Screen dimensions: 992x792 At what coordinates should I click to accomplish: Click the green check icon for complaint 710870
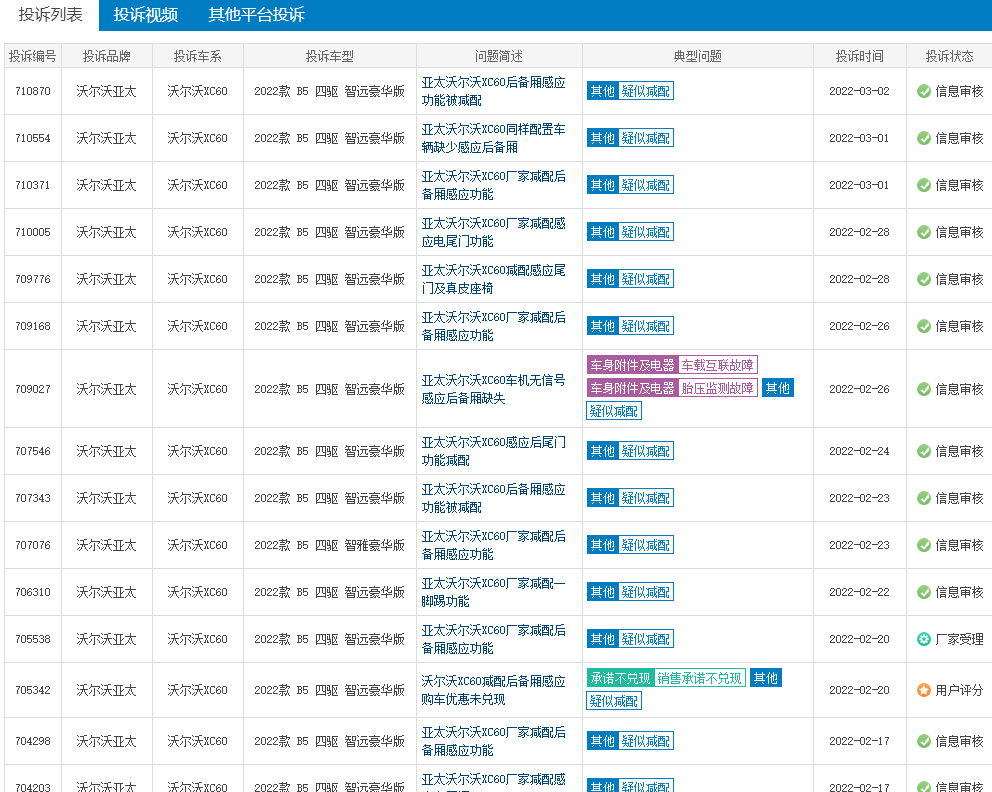[924, 91]
